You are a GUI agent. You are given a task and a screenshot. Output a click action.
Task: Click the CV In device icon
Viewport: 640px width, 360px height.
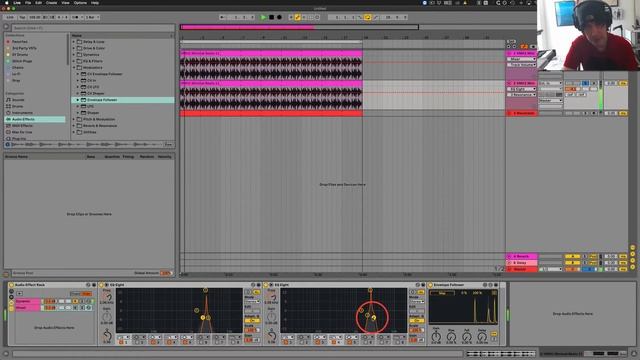83,80
